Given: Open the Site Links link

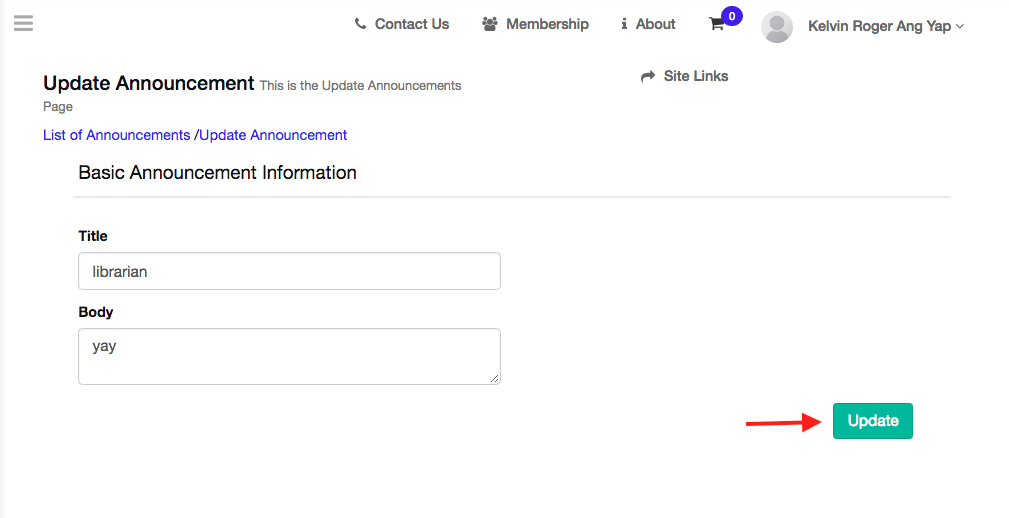Looking at the screenshot, I should tap(695, 76).
